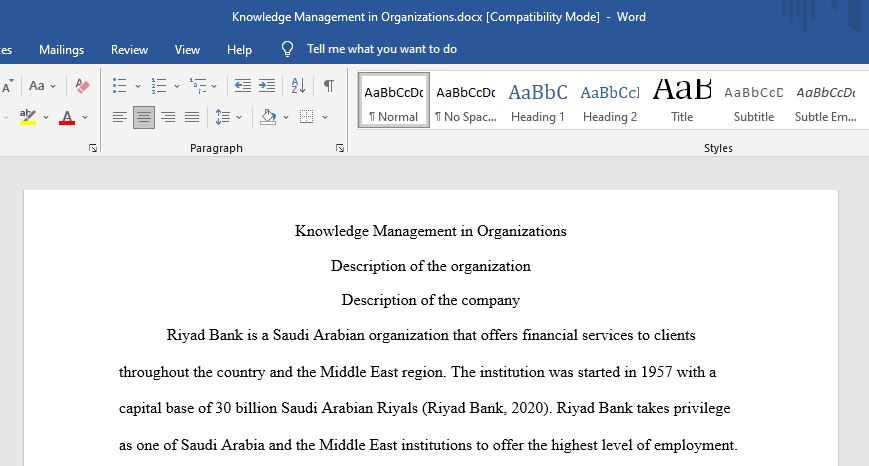Screen dimensions: 869x466
Task: Toggle Center alignment button
Action: point(144,117)
